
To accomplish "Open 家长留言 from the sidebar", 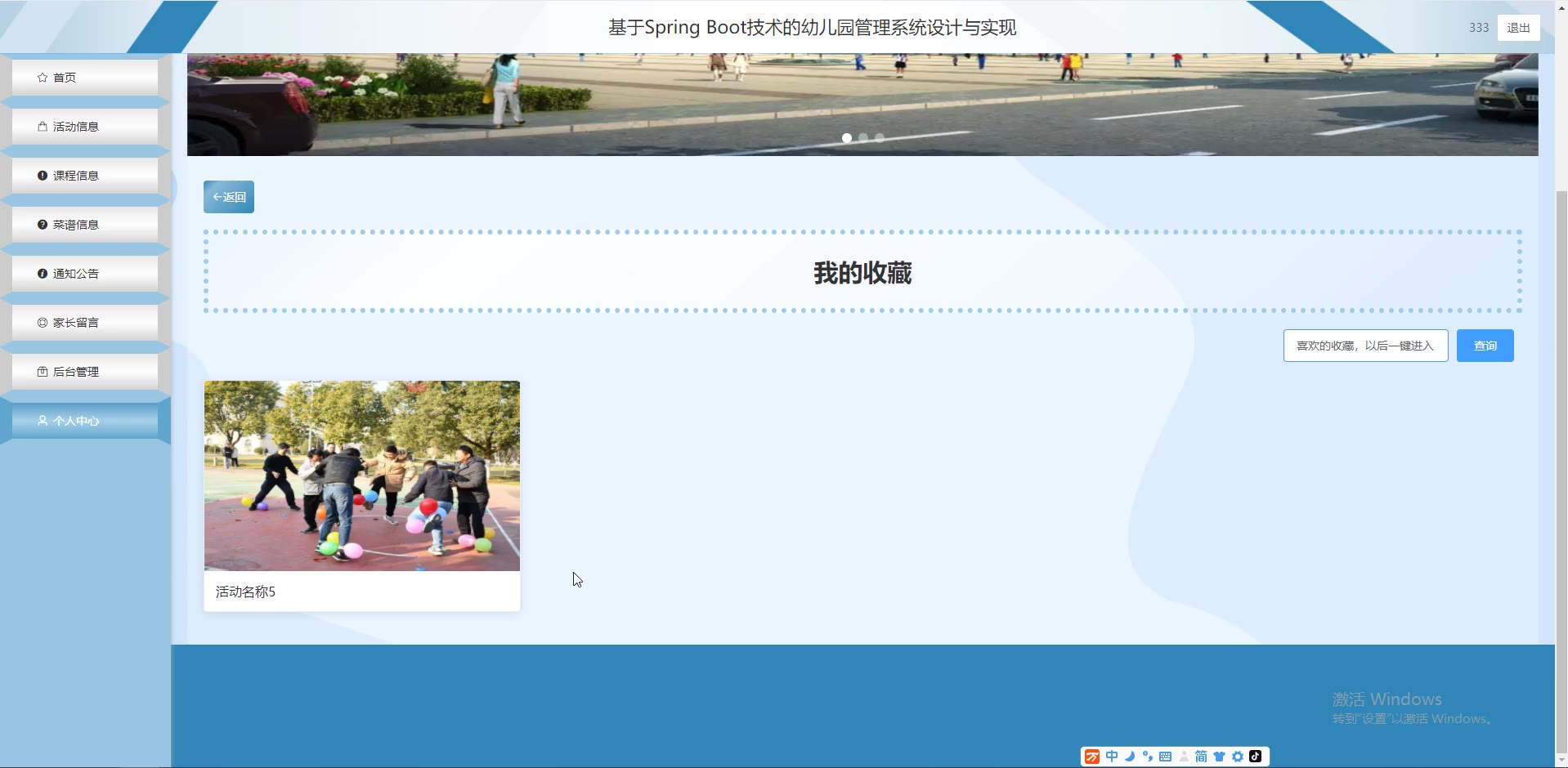I will pyautogui.click(x=85, y=323).
